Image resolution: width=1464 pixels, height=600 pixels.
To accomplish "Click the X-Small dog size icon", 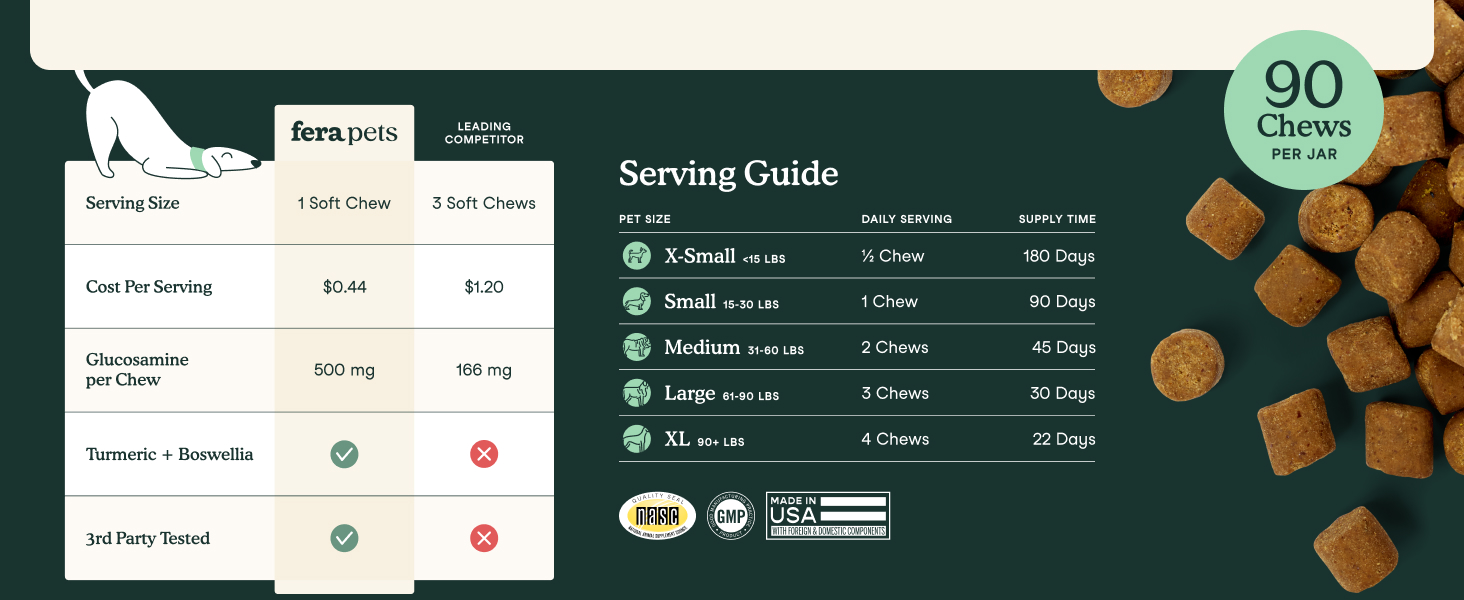I will 636,256.
